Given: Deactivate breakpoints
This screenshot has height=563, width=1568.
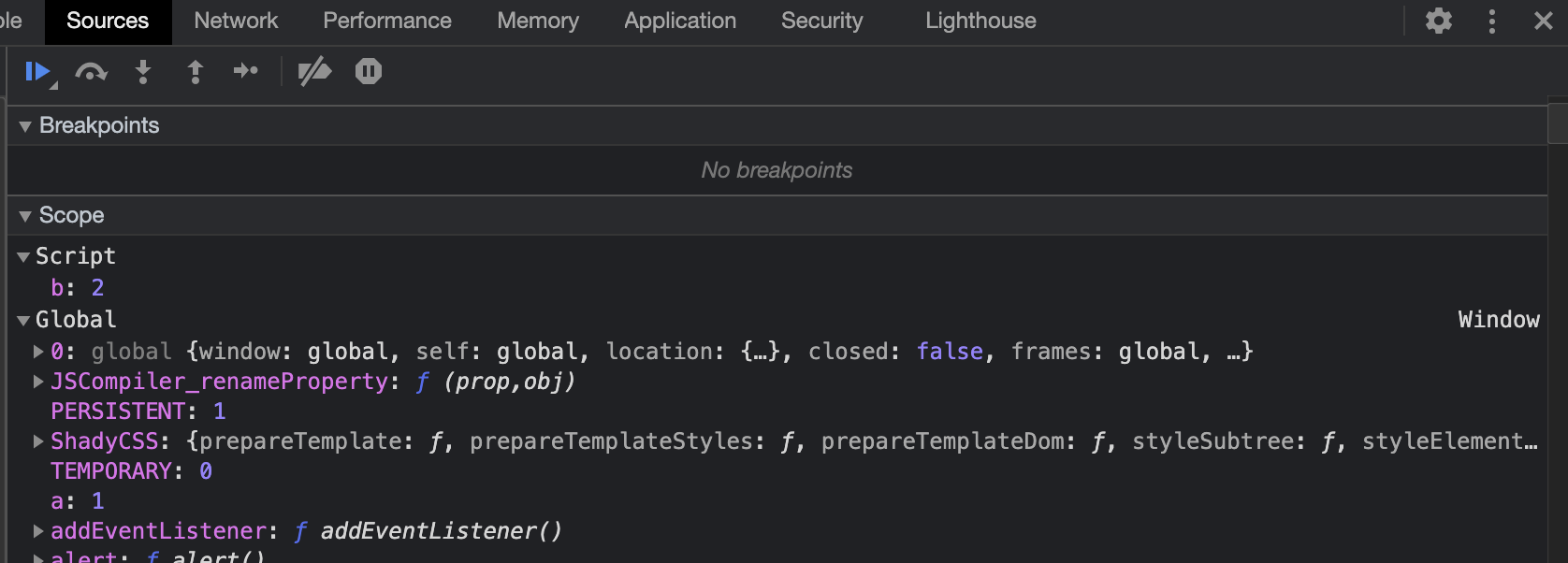Looking at the screenshot, I should [x=314, y=71].
